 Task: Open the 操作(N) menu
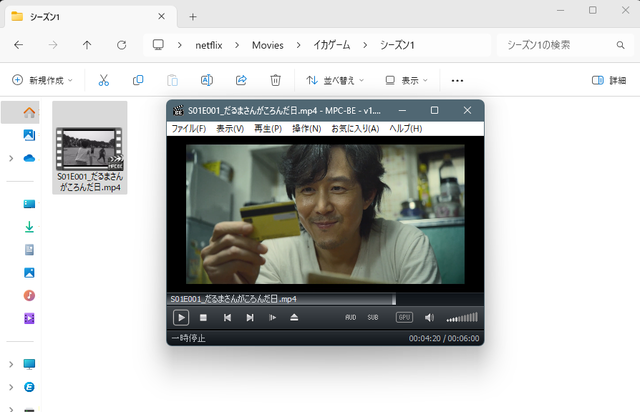tap(307, 129)
